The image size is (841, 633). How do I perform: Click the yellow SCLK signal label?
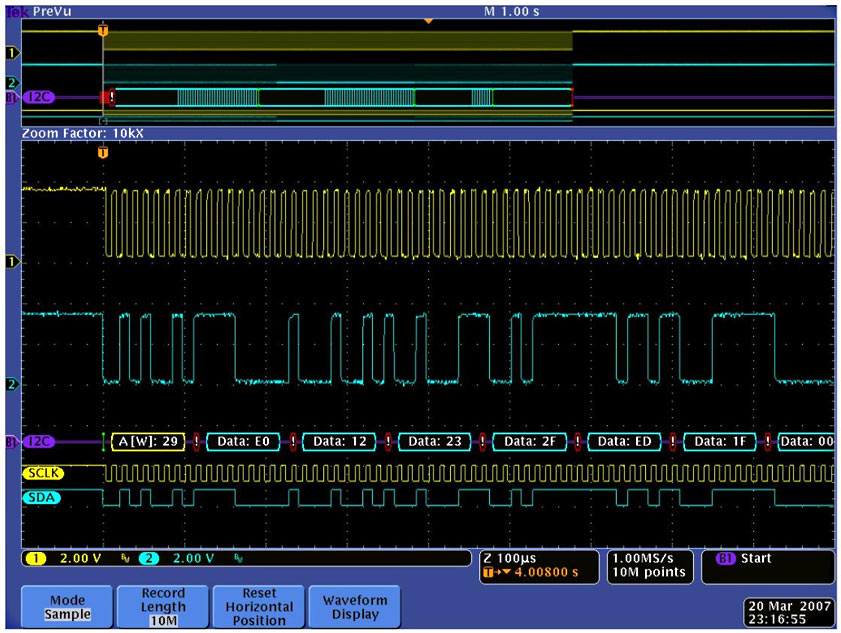[45, 472]
